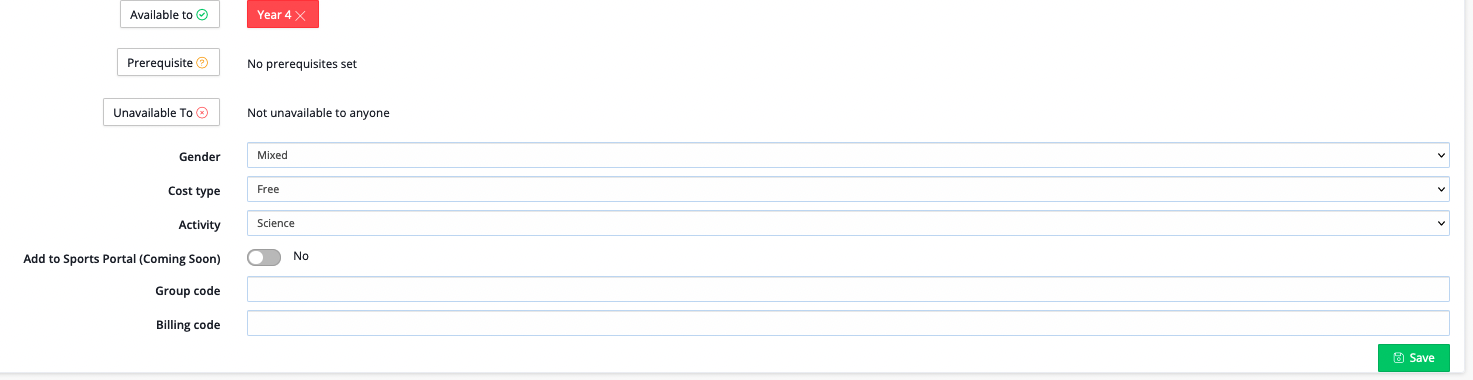The height and width of the screenshot is (380, 1473).
Task: Click orange question icon beside Prerequisite
Action: 202,63
